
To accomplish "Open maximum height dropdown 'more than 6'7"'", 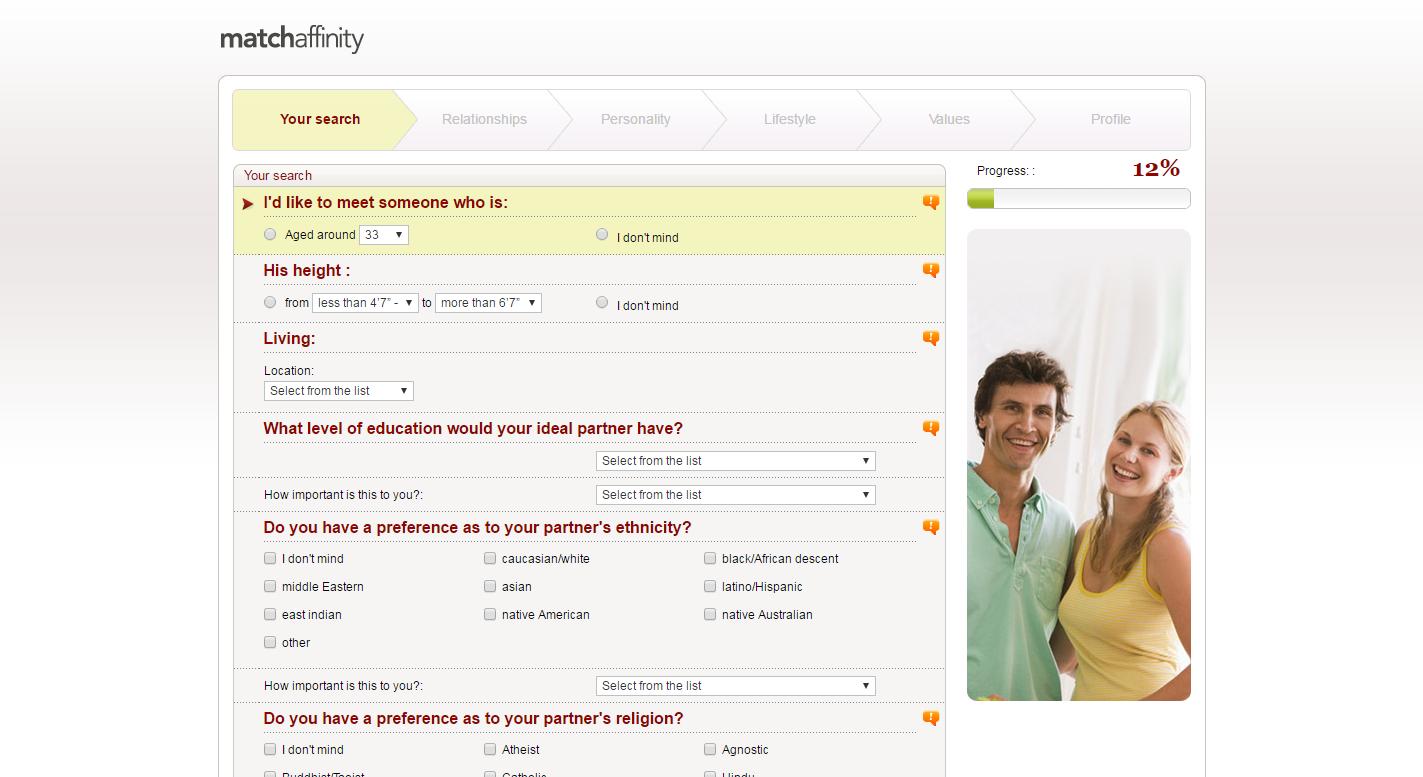I will (x=488, y=303).
